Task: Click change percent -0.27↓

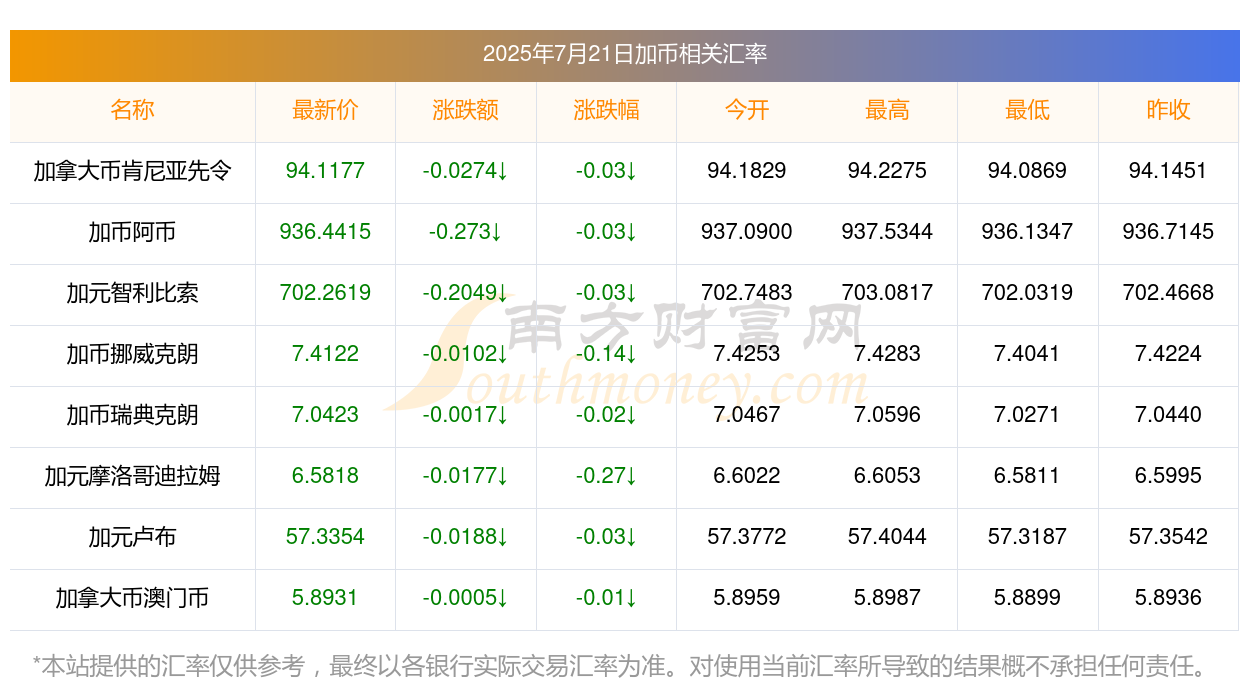Action: pyautogui.click(x=606, y=476)
